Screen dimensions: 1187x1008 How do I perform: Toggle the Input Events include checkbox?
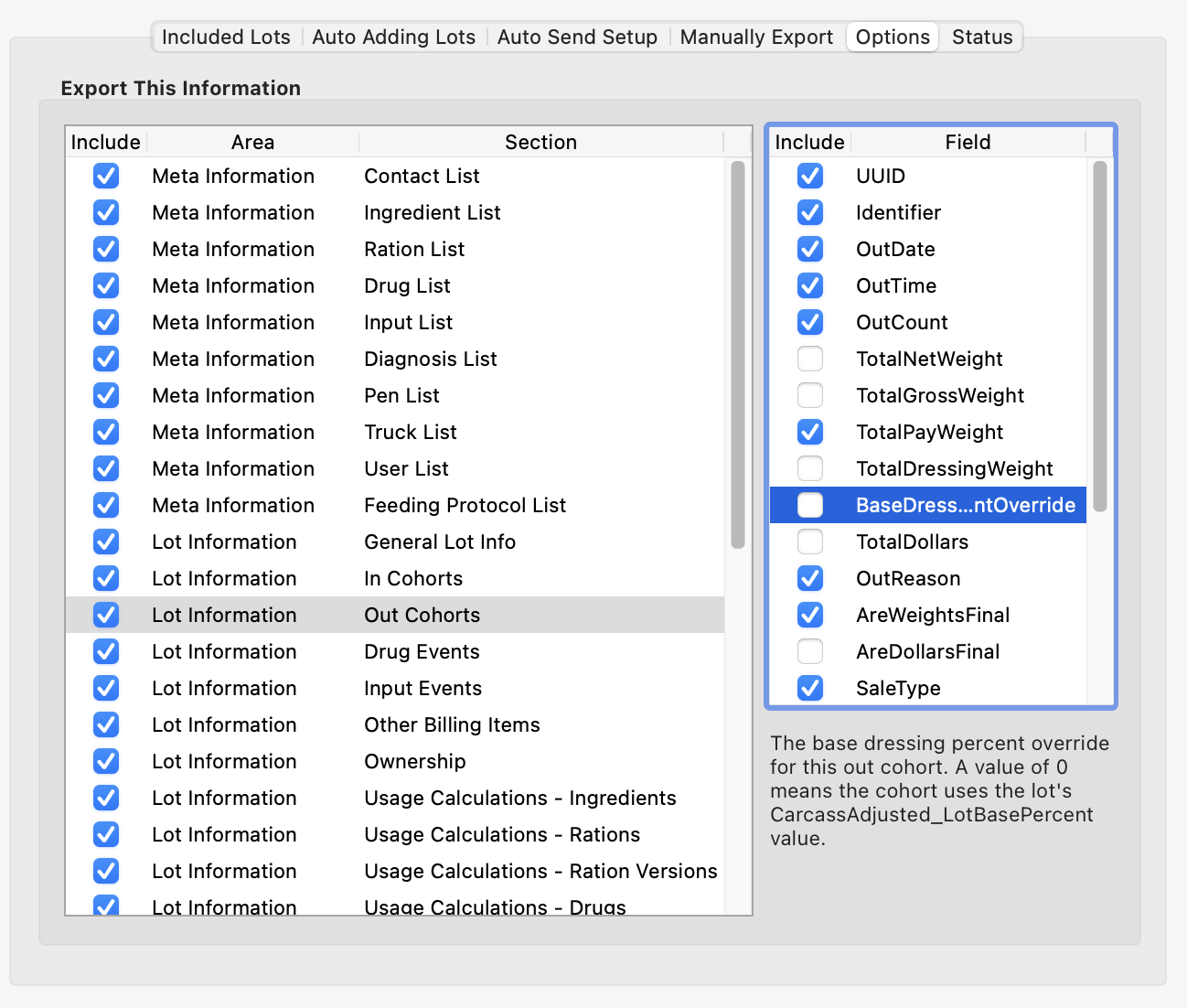pos(106,688)
